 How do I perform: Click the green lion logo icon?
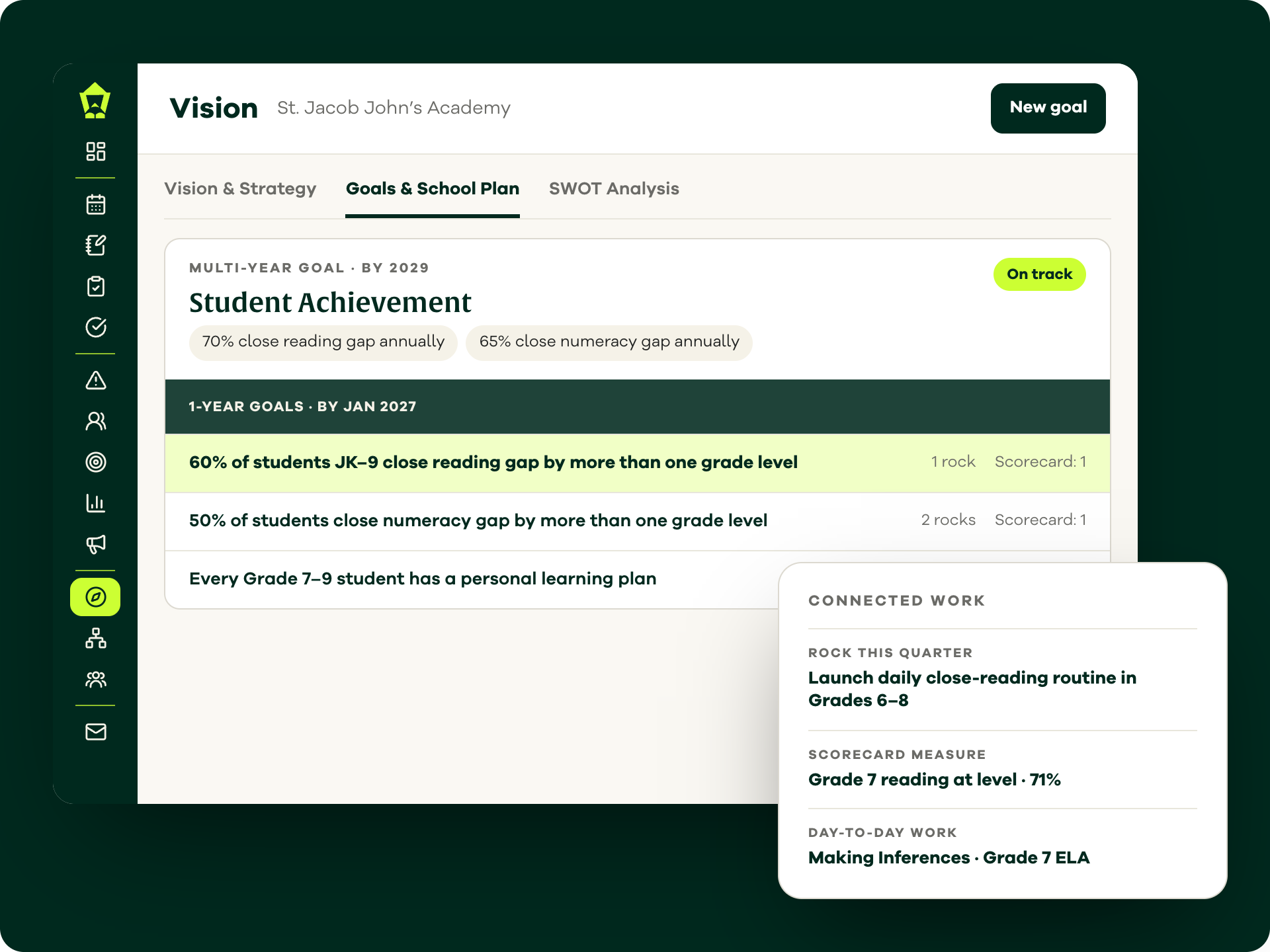[95, 100]
